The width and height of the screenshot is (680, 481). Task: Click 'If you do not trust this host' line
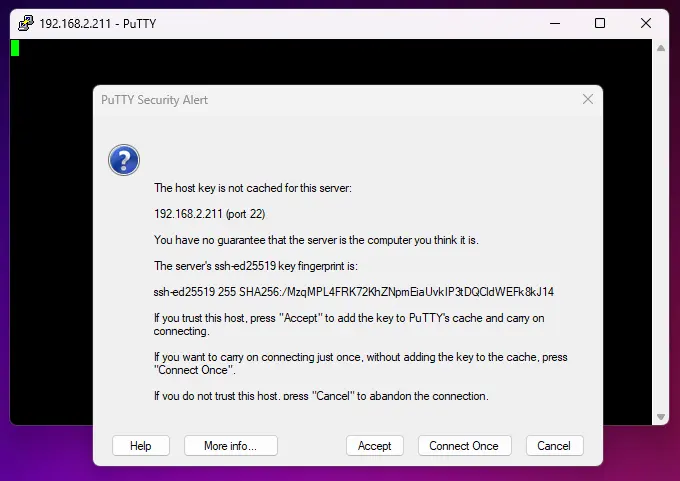point(321,396)
